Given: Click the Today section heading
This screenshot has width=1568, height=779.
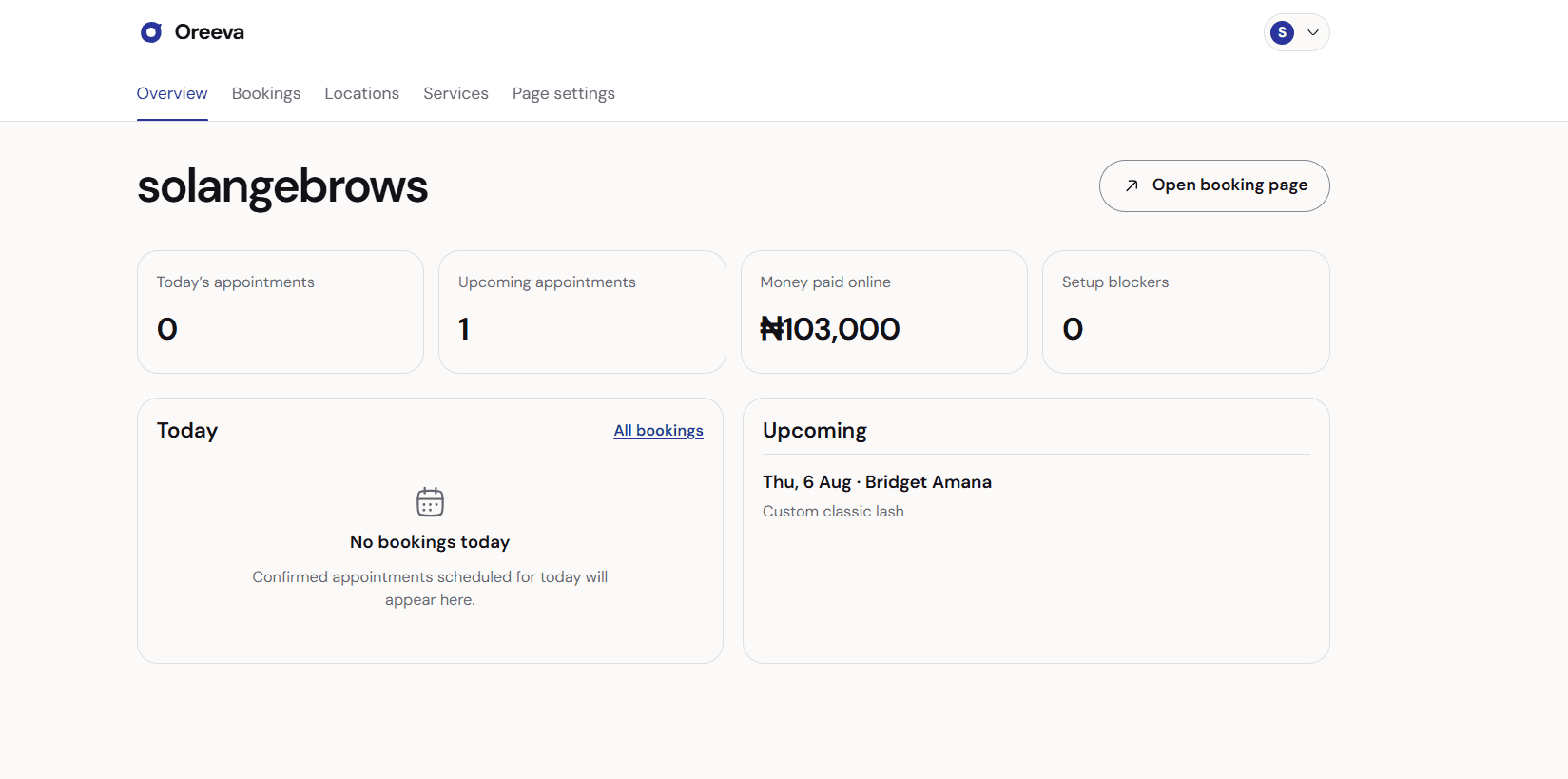Looking at the screenshot, I should 187,431.
